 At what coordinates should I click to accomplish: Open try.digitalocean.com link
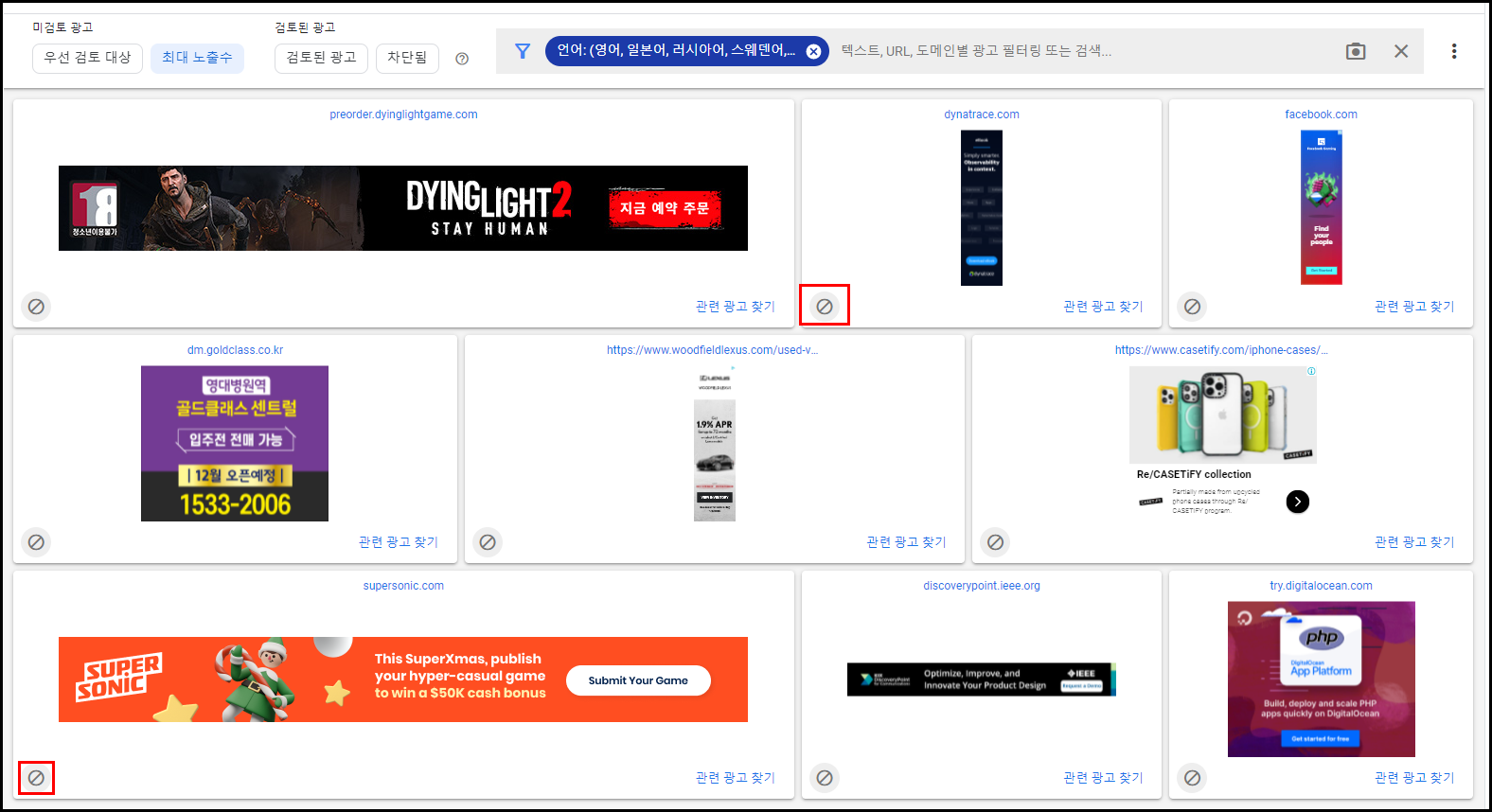(x=1321, y=586)
